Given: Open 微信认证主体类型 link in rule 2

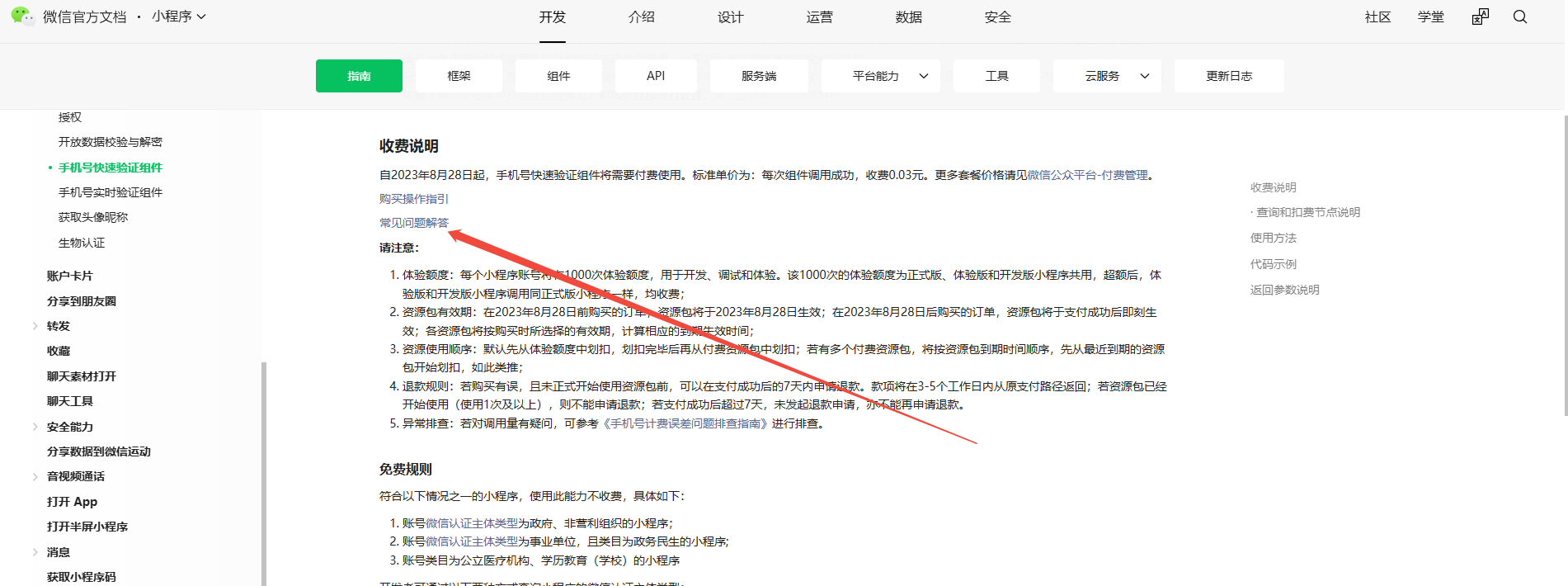Looking at the screenshot, I should pyautogui.click(x=472, y=541).
